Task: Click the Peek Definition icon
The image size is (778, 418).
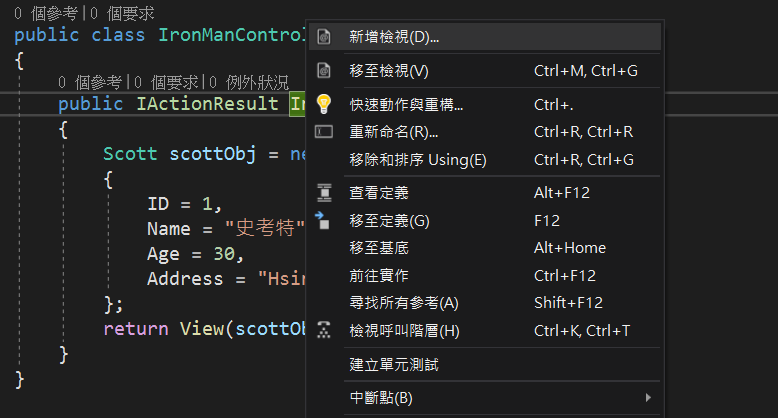Action: 324,193
